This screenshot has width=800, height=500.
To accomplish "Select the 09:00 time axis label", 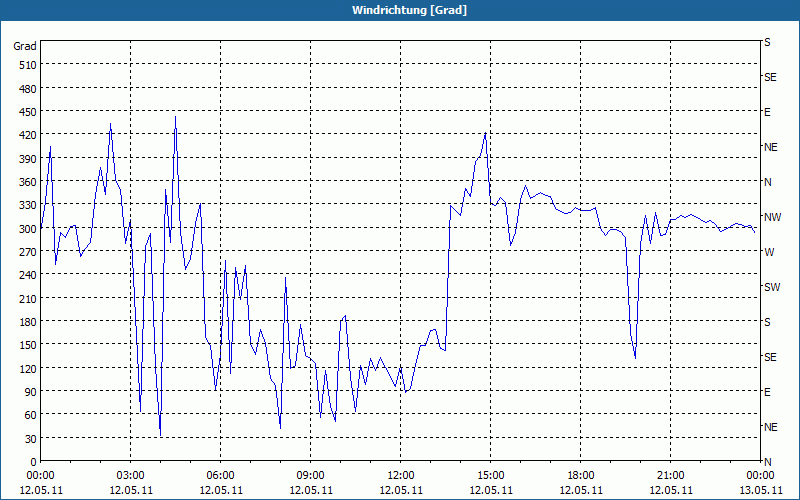I will coord(310,476).
